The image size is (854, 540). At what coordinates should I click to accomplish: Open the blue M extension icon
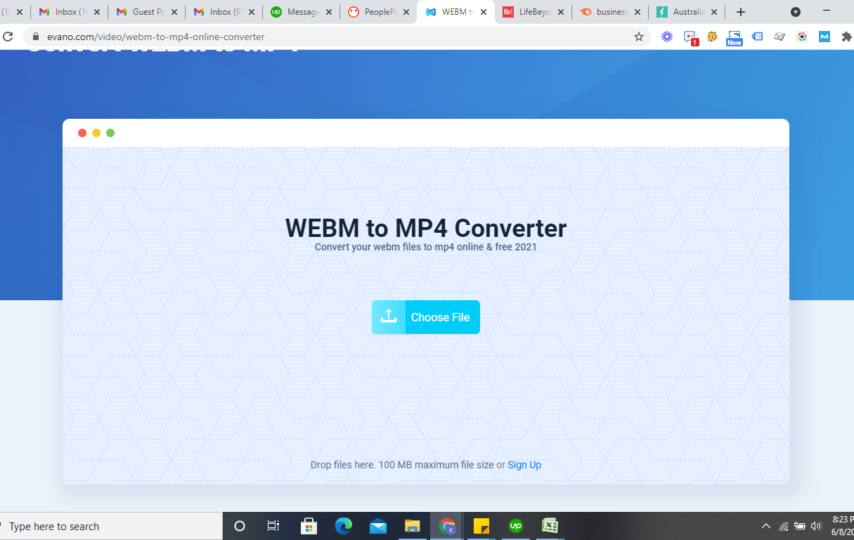coord(824,37)
